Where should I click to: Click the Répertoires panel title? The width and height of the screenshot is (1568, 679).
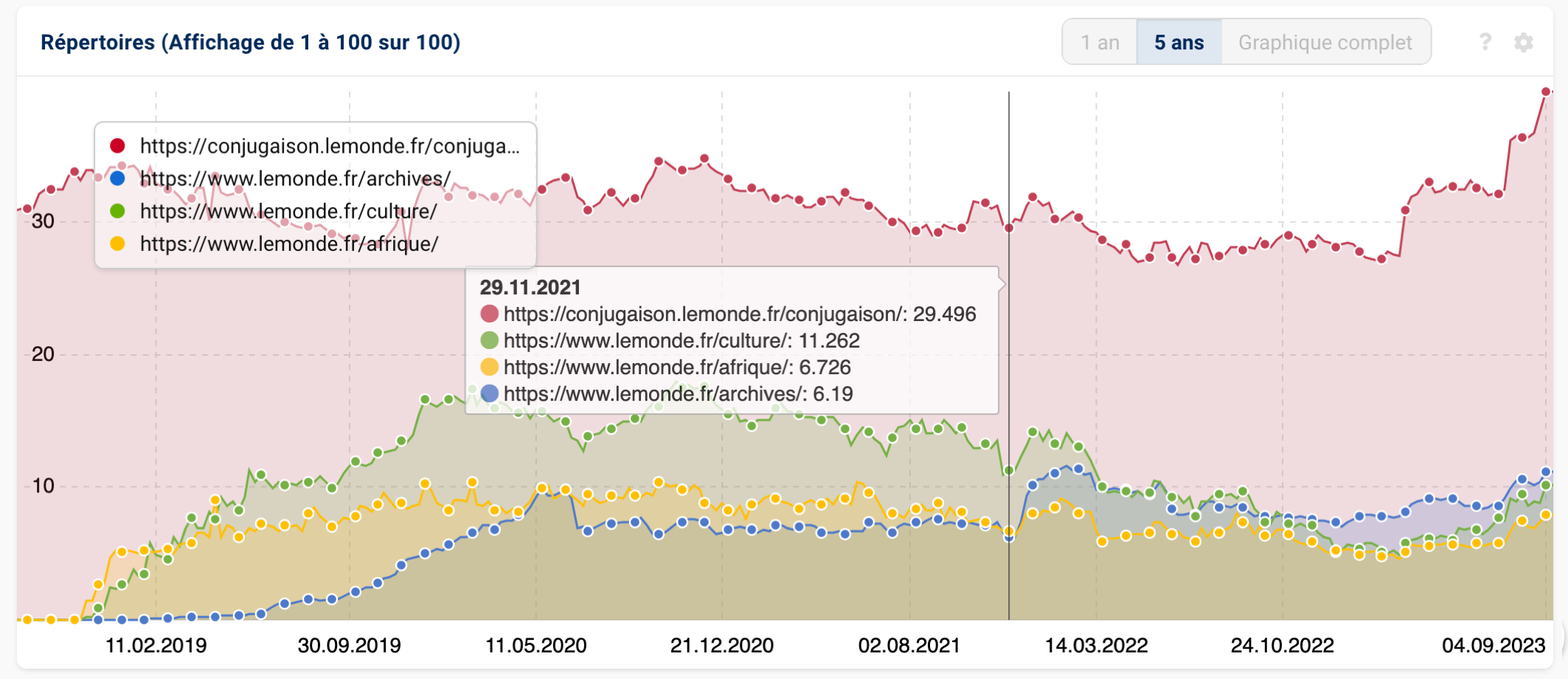coord(251,42)
